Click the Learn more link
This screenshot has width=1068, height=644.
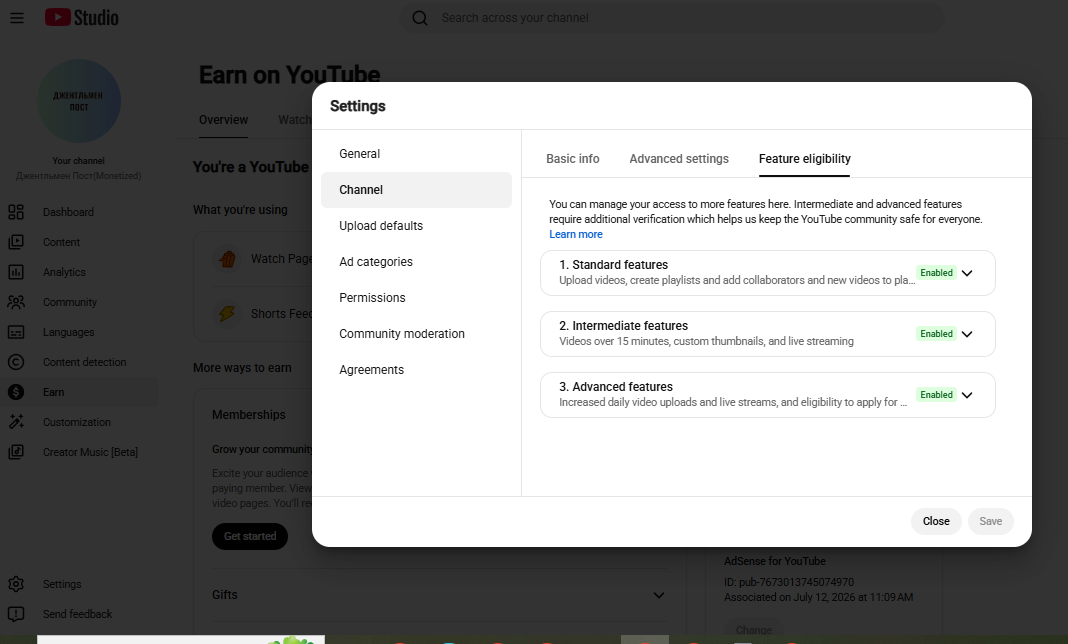576,234
